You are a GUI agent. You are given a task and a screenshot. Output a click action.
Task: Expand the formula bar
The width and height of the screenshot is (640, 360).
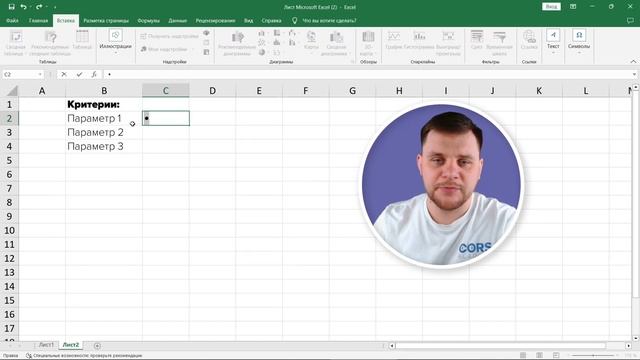(x=634, y=74)
